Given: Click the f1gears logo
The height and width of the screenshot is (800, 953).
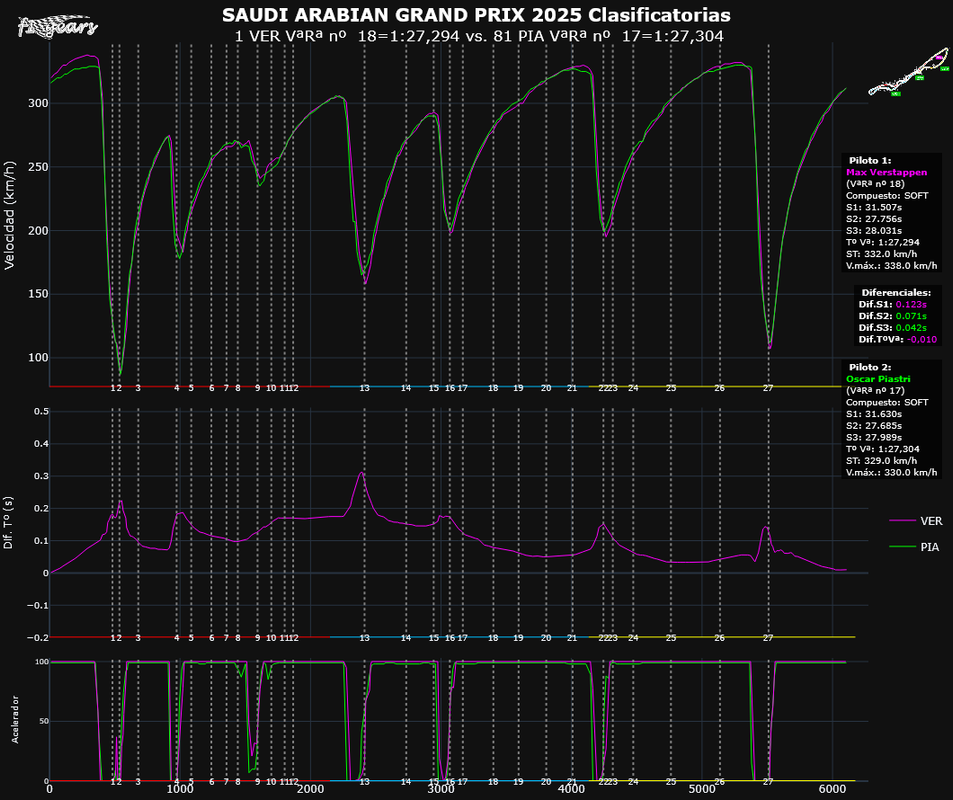Looking at the screenshot, I should coord(58,26).
